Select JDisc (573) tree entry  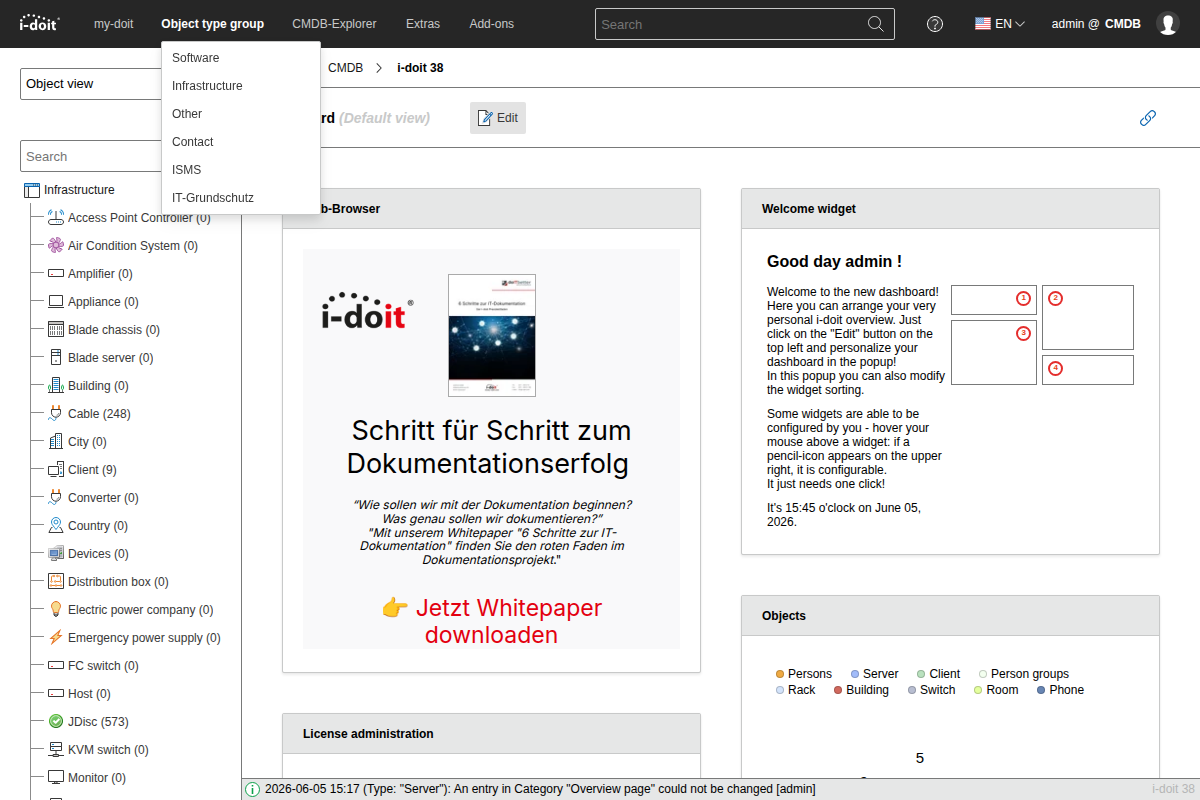[98, 722]
